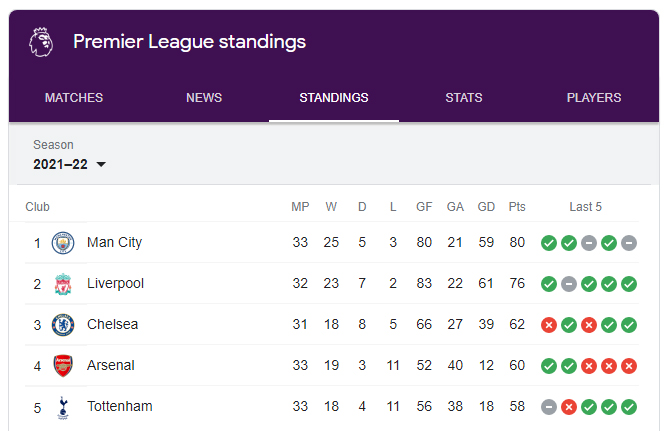The image size is (667, 431).
Task: Click the Liverpool club crest
Action: coord(63,284)
